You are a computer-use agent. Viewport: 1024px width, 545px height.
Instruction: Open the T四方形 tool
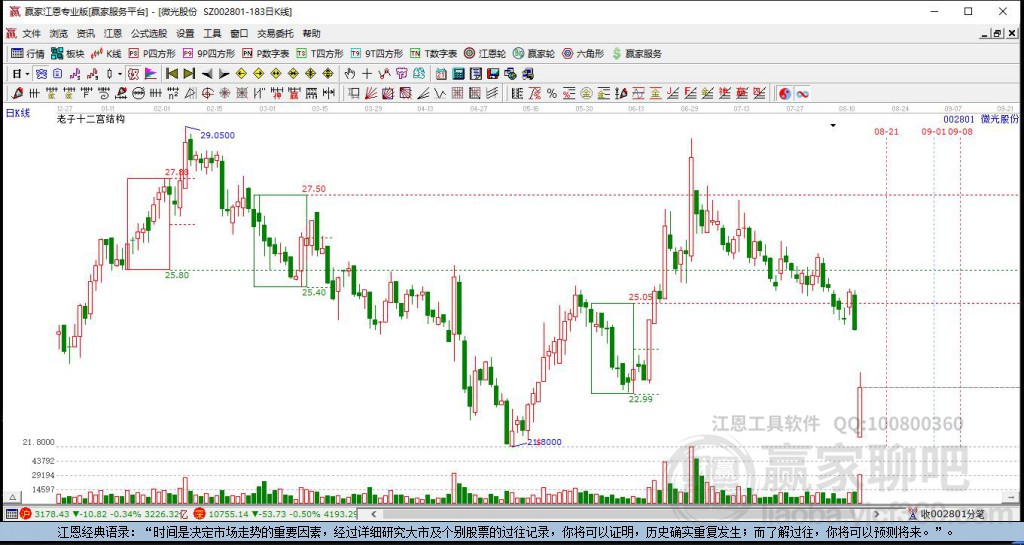pyautogui.click(x=320, y=54)
